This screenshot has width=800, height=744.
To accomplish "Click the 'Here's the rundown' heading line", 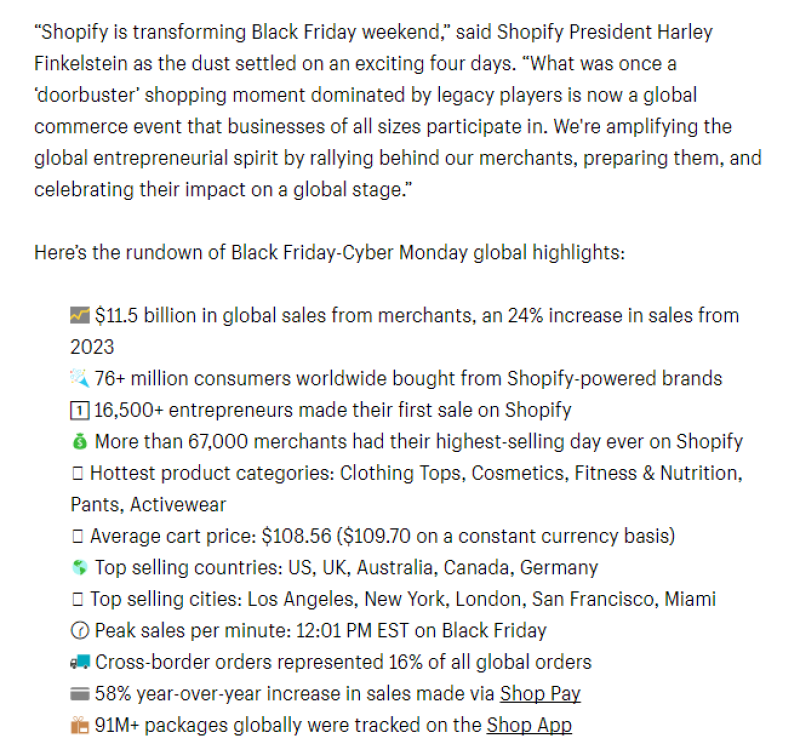I will [x=329, y=252].
